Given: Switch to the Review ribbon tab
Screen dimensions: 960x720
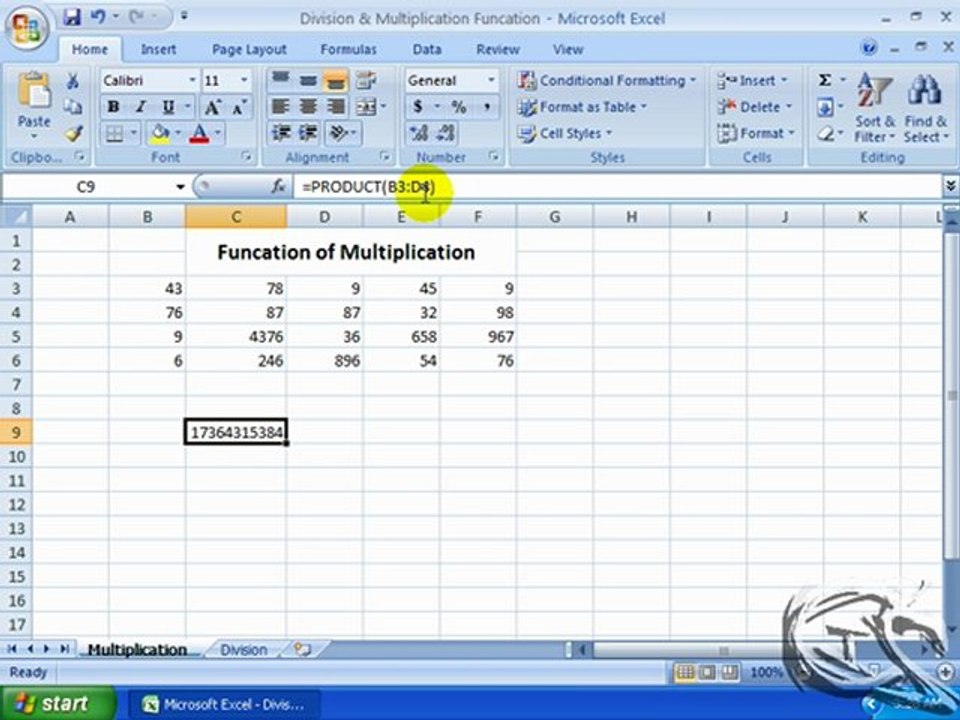Looking at the screenshot, I should (498, 50).
